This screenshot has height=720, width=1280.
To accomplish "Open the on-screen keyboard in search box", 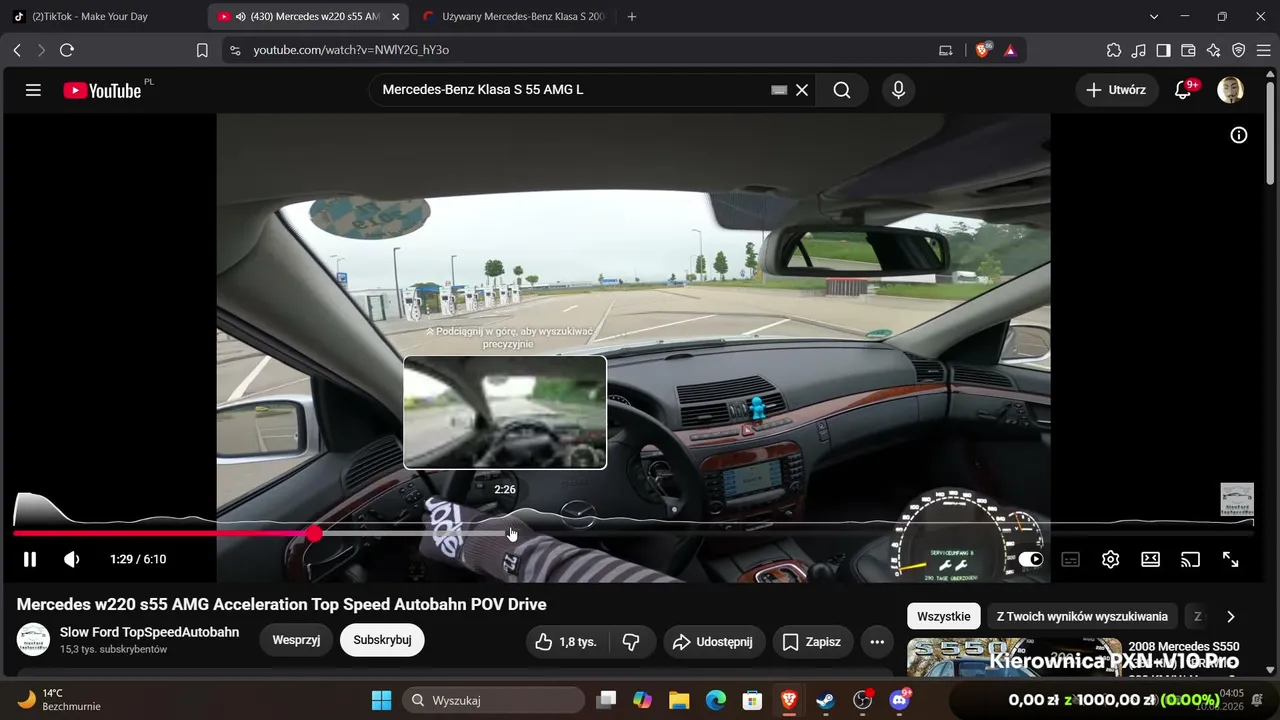I will tap(779, 90).
